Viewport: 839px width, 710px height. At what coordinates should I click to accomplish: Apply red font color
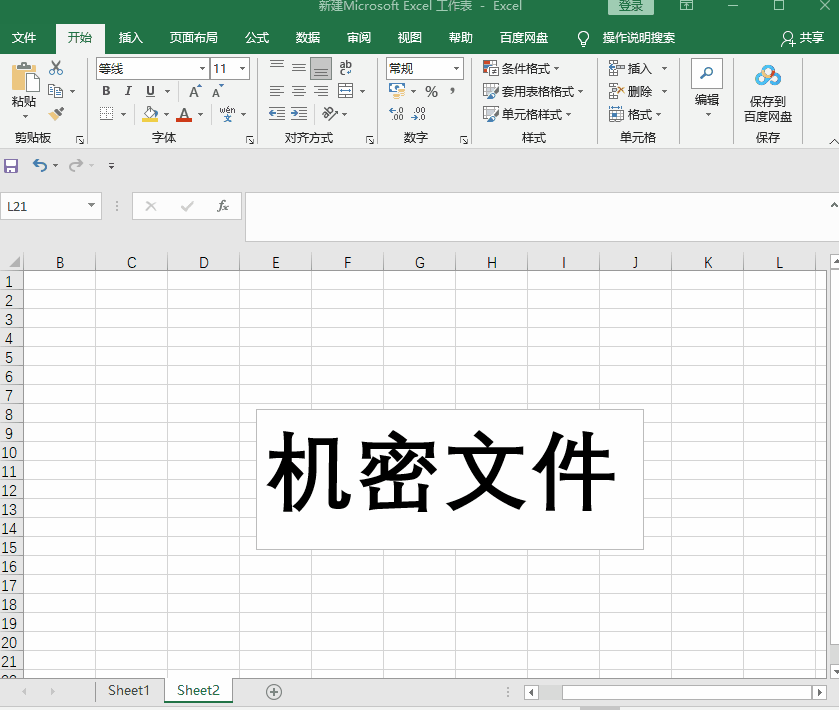pos(184,113)
